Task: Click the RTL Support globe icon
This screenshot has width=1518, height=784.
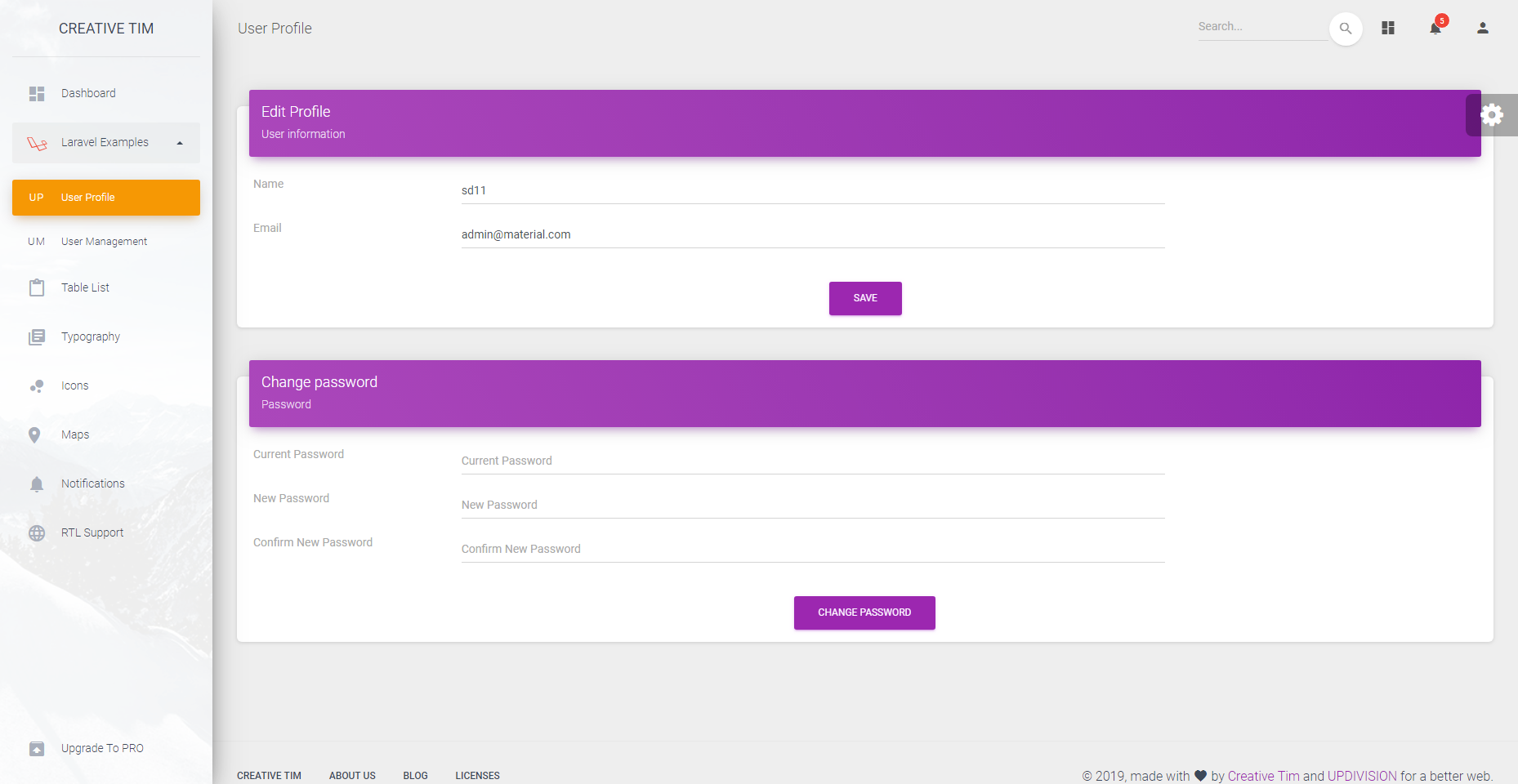Action: 37,532
